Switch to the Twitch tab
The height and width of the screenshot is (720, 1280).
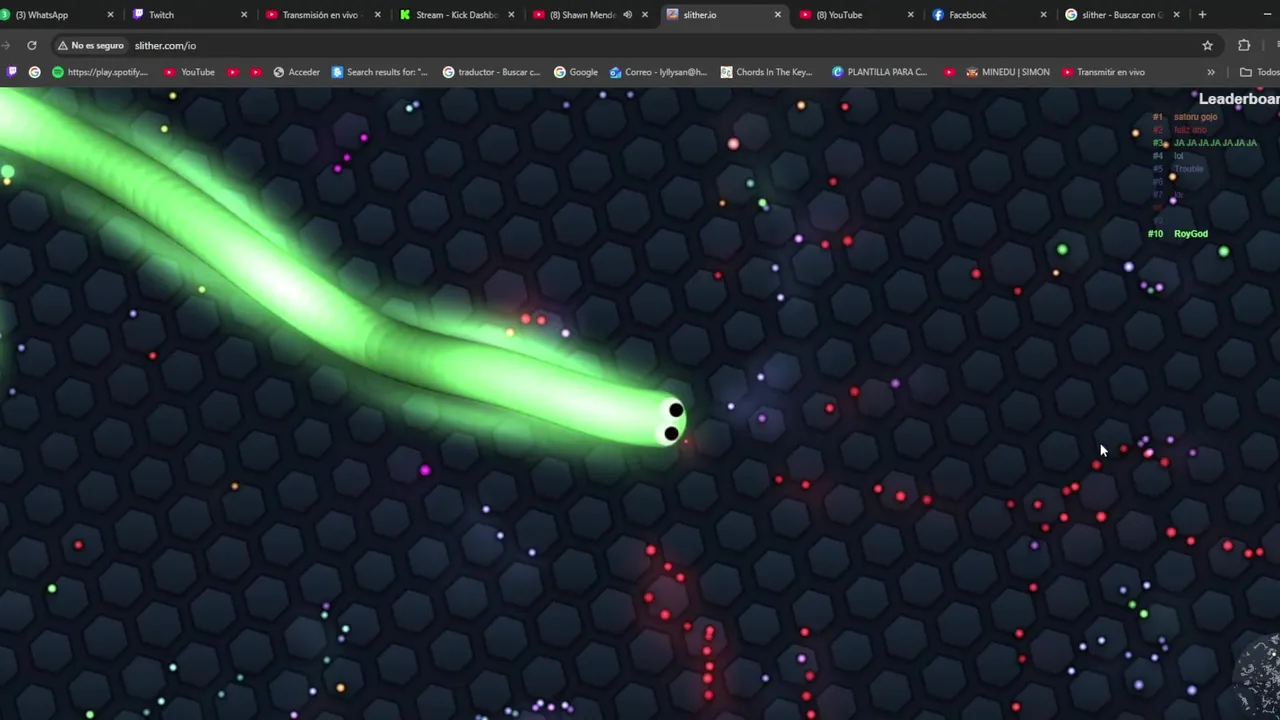tap(187, 15)
